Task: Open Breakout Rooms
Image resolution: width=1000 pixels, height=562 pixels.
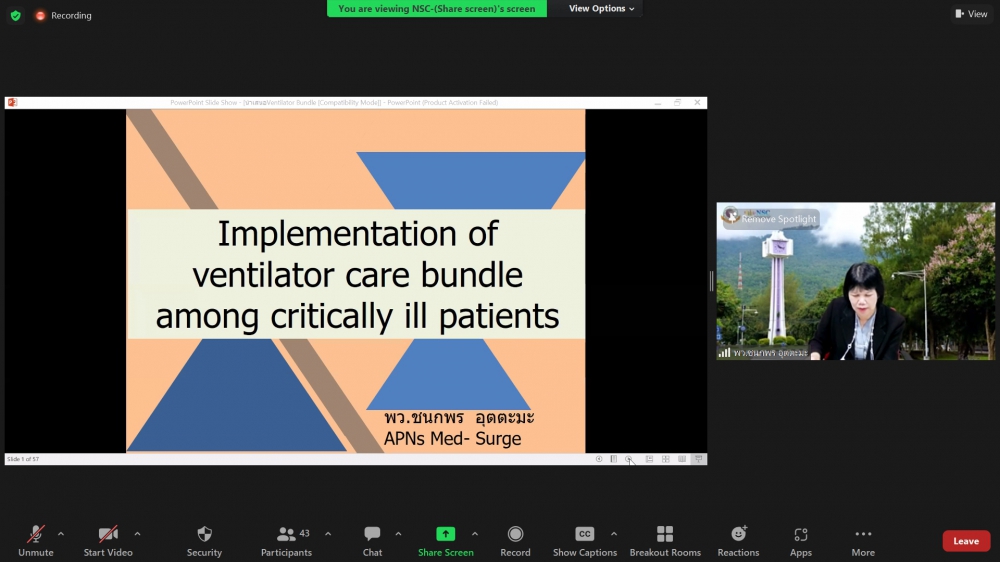Action: tap(665, 540)
